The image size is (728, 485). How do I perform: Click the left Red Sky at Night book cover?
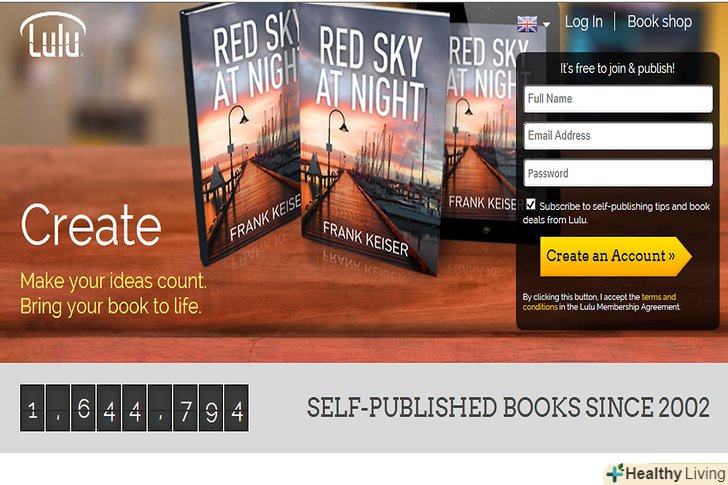240,135
